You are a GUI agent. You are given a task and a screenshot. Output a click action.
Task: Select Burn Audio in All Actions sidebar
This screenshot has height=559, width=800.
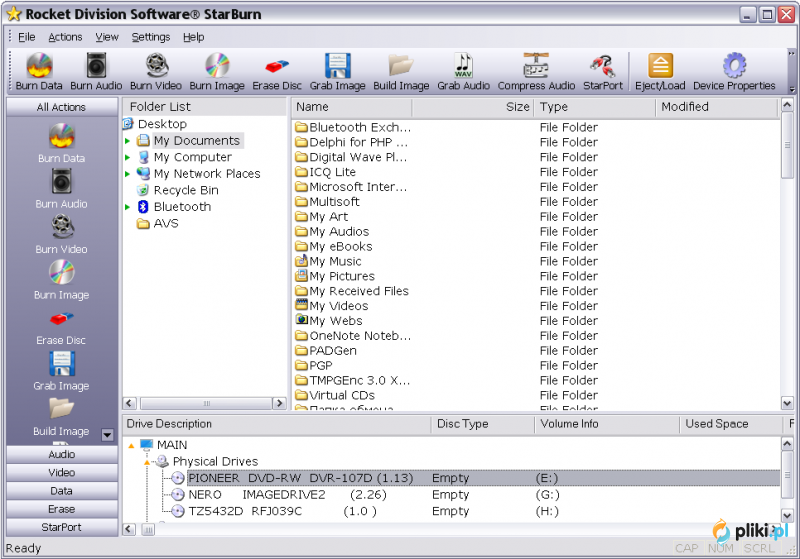coord(61,188)
